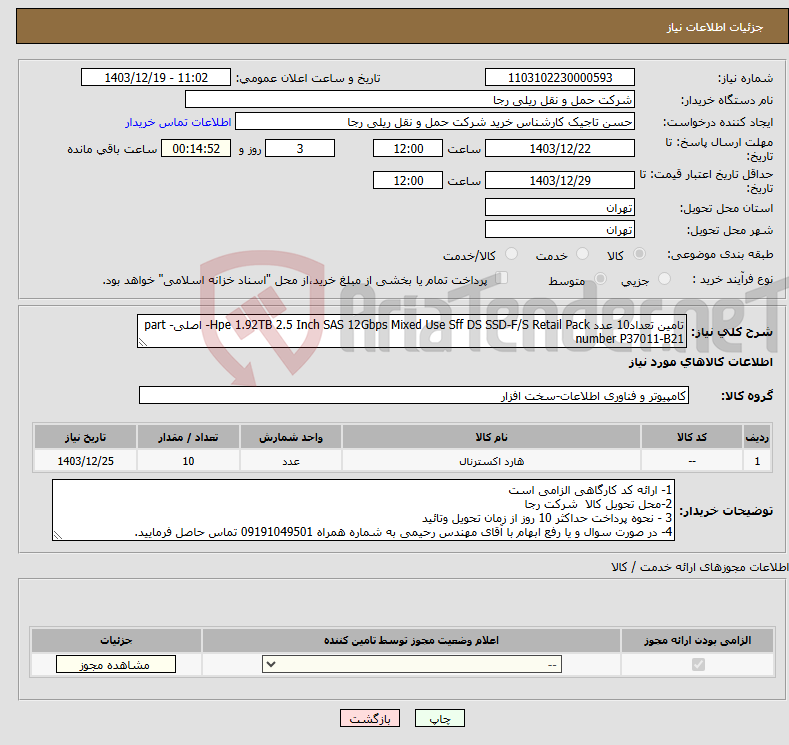Click the need number field 1103102230000593

click(x=560, y=77)
